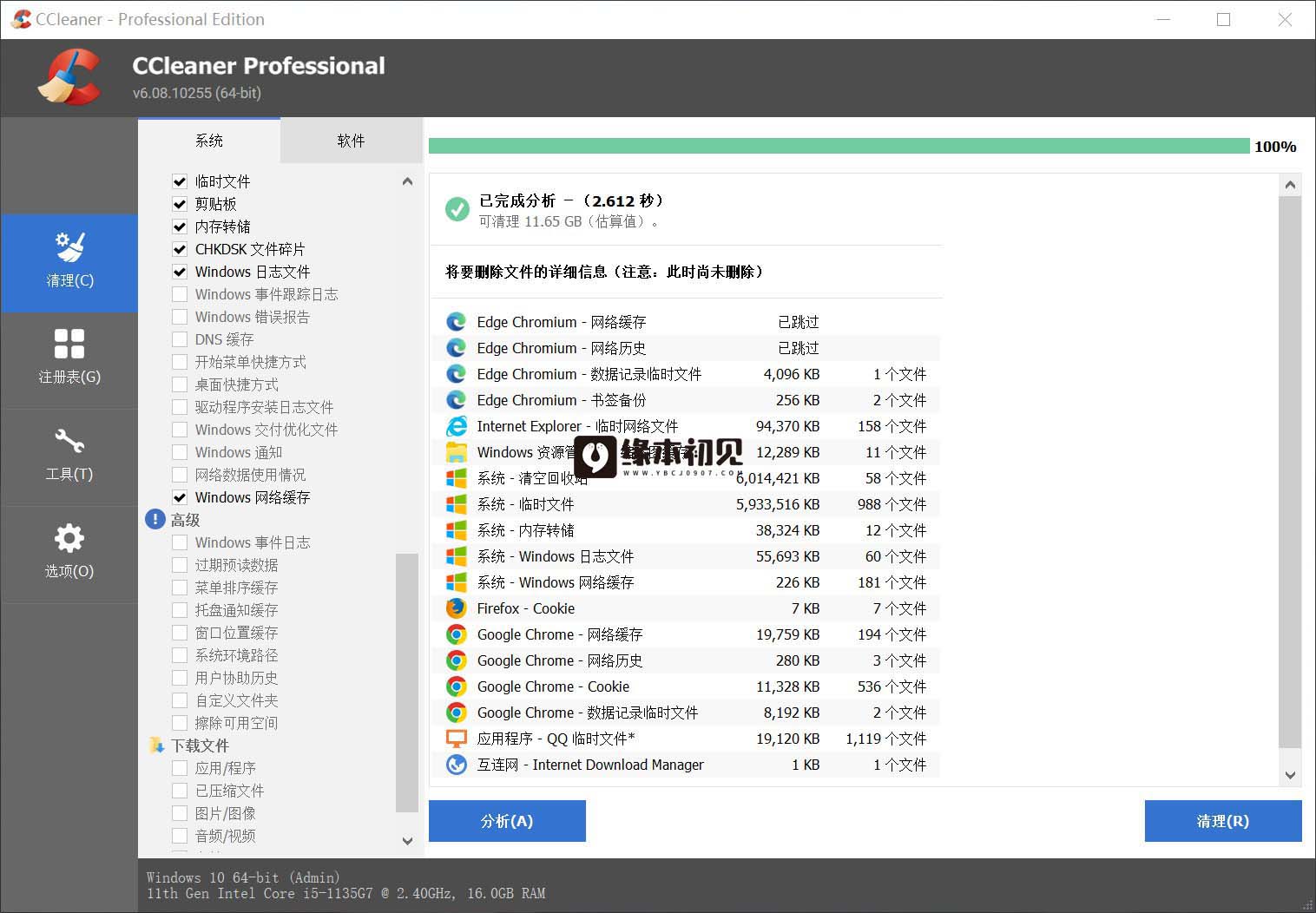
Task: Click Windows icon for Windows 日志文件 row
Action: pos(456,556)
